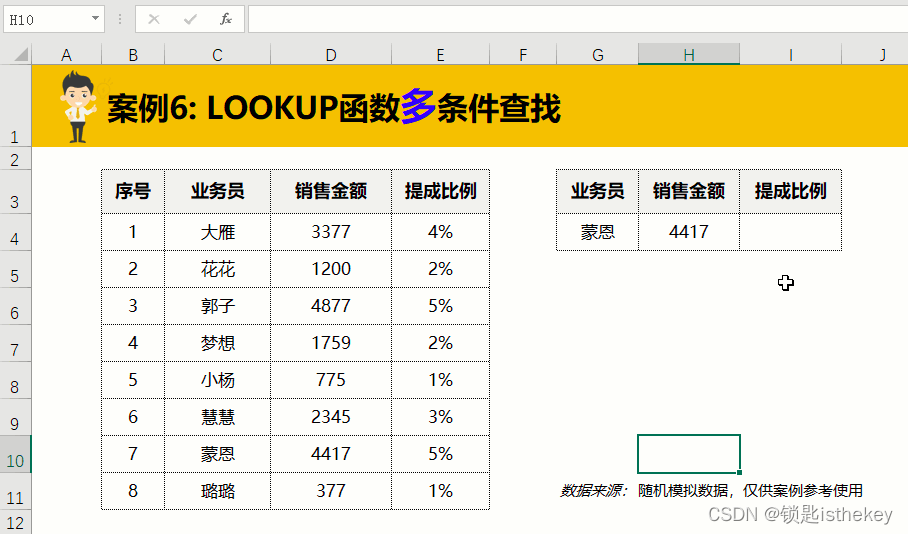908x534 pixels.
Task: Click the sequence number cell '8'
Action: (133, 491)
